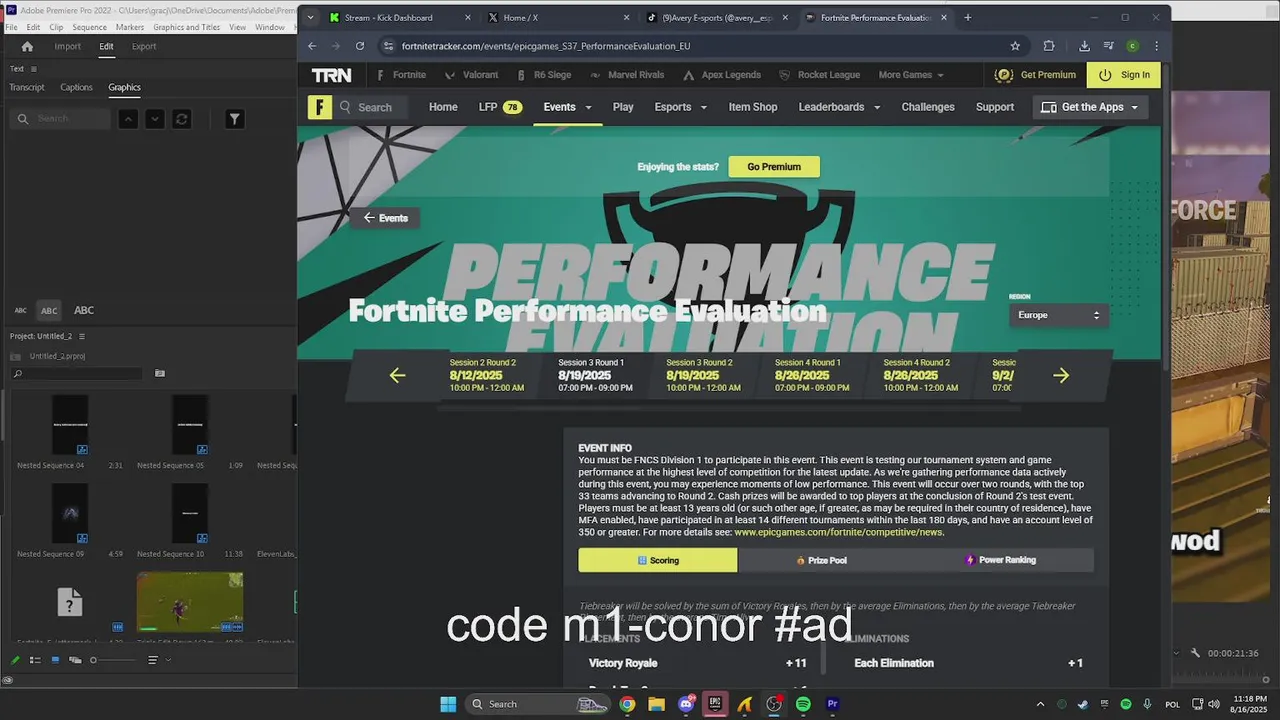Switch to the Export workspace tab
The width and height of the screenshot is (1280, 720).
144,46
